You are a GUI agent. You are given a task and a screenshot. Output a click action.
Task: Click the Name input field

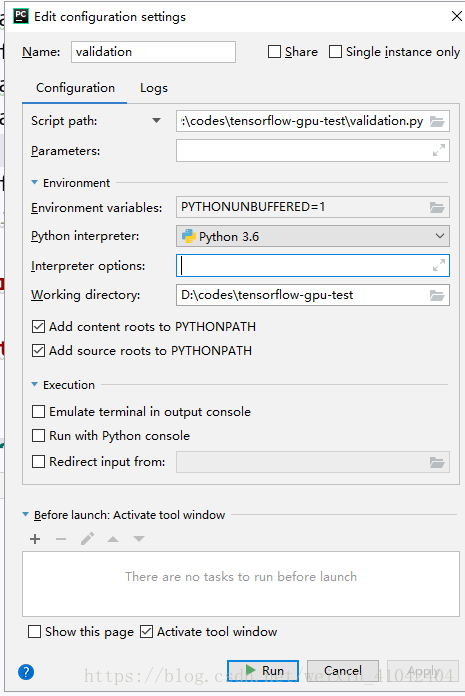[x=153, y=52]
